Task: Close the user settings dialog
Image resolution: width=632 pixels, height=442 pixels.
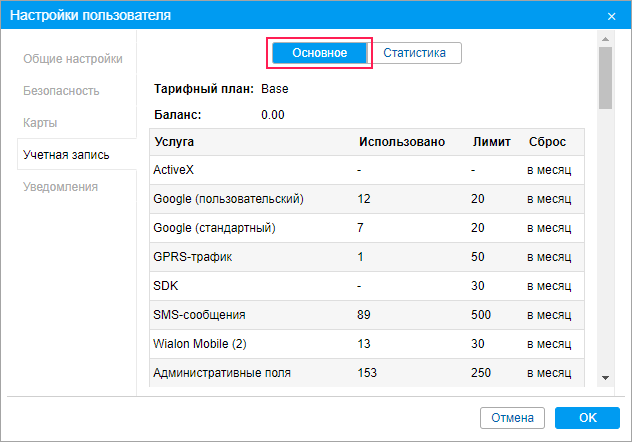Action: pyautogui.click(x=611, y=16)
